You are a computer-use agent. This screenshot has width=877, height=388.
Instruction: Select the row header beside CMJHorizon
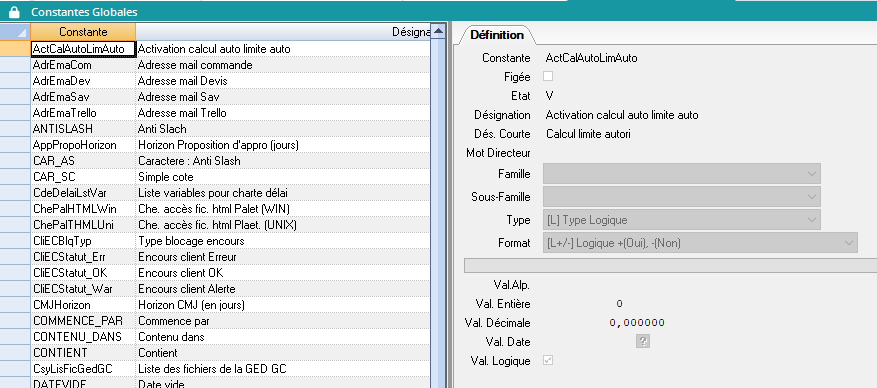[15, 305]
